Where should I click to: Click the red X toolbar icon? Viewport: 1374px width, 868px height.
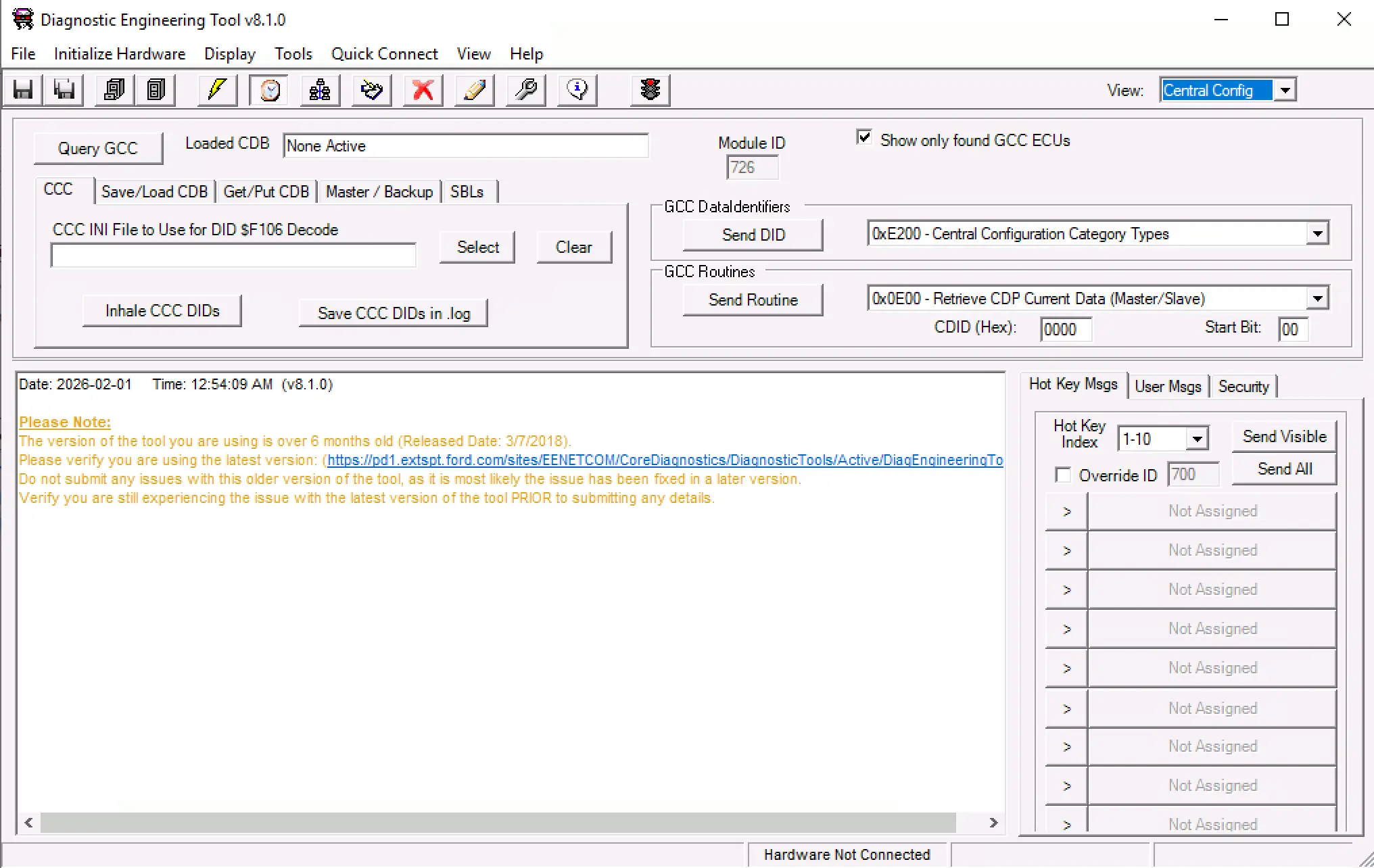(x=423, y=90)
